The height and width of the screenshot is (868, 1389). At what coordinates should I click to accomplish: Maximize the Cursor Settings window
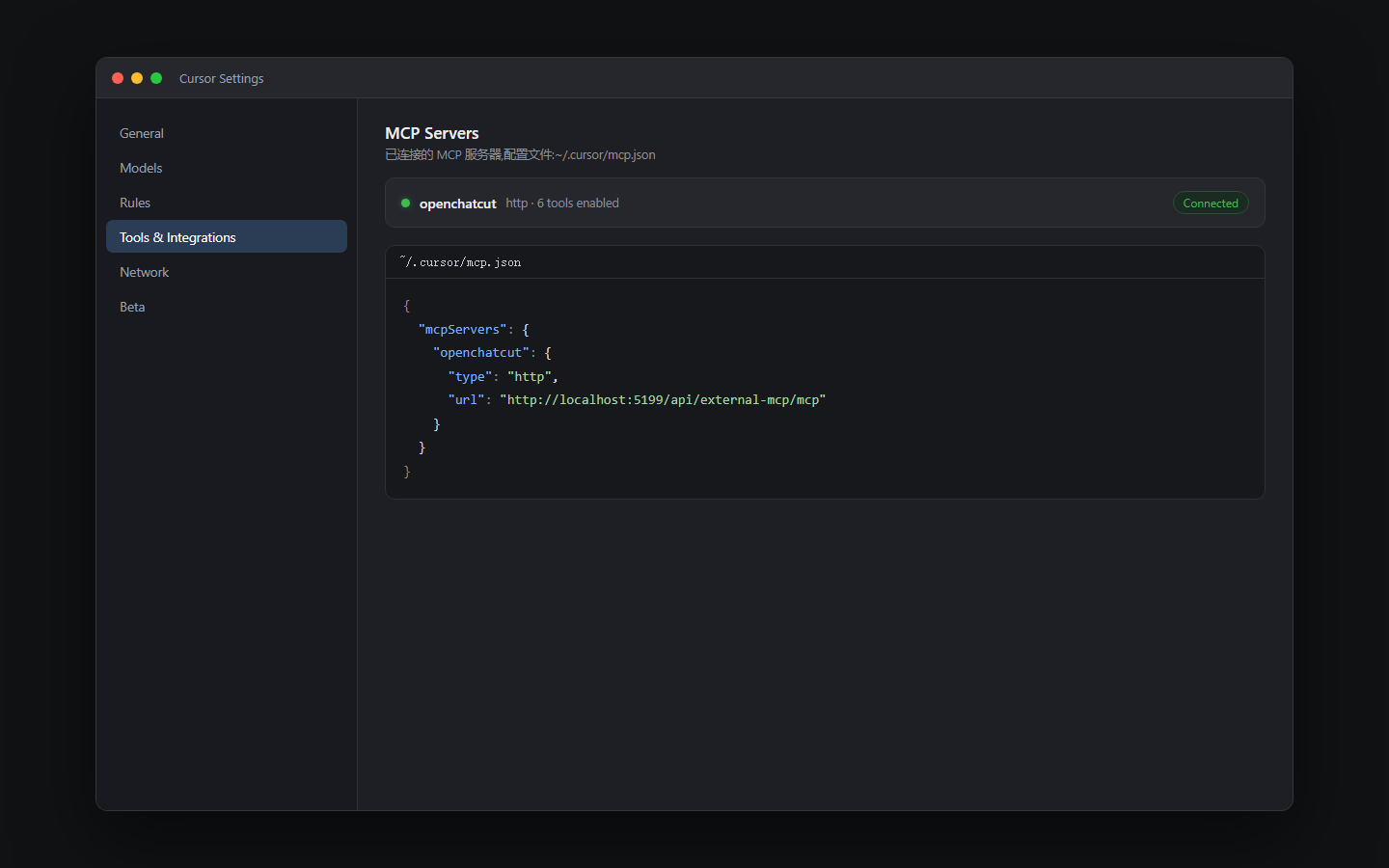pyautogui.click(x=156, y=78)
